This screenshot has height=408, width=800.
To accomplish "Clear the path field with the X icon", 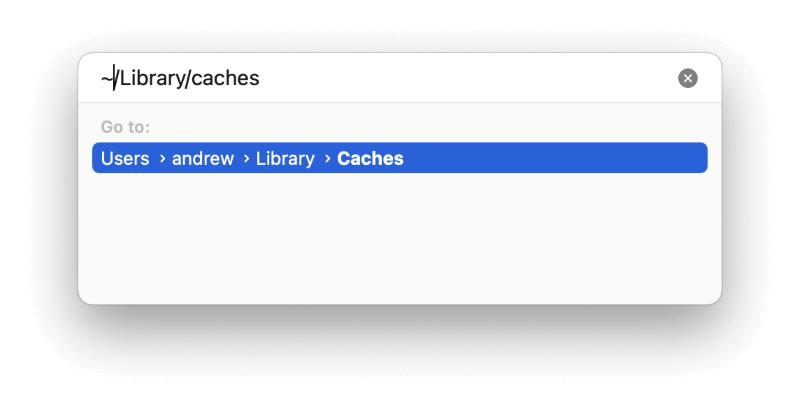I will point(688,78).
